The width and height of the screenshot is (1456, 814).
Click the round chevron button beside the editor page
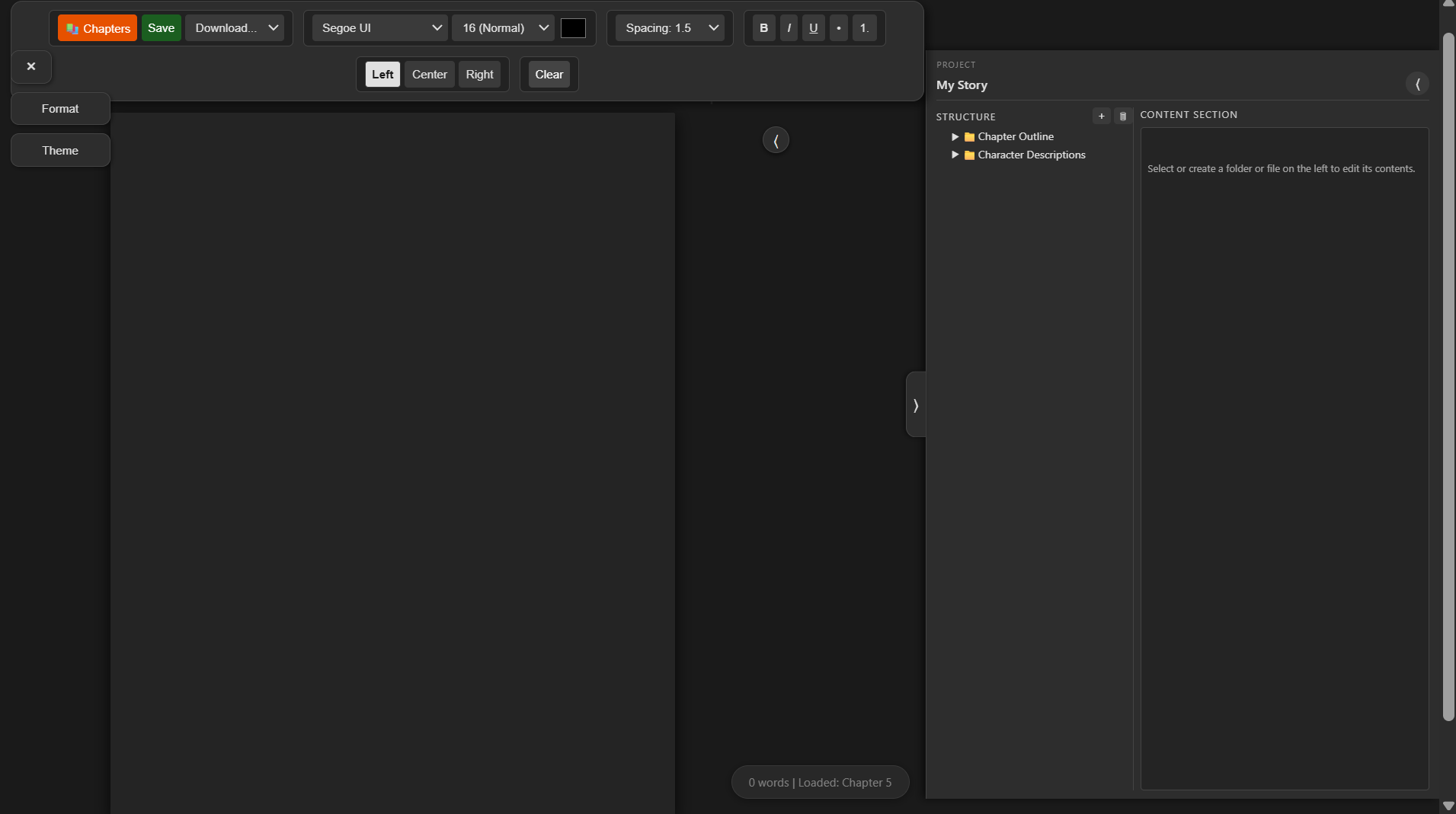coord(776,140)
